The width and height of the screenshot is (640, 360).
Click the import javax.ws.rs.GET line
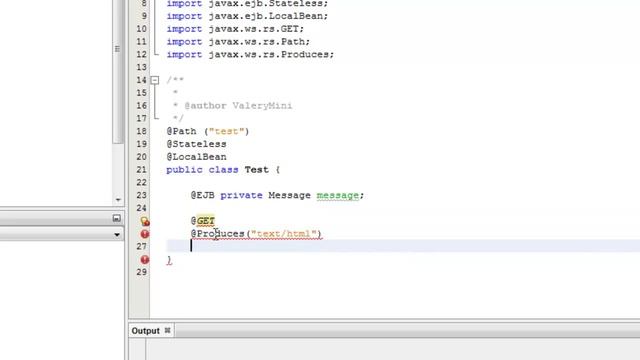pos(235,29)
